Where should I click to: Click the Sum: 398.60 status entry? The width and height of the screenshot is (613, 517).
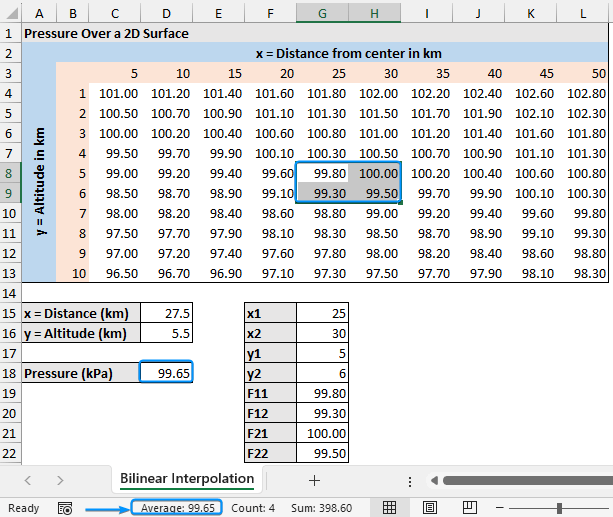click(321, 508)
